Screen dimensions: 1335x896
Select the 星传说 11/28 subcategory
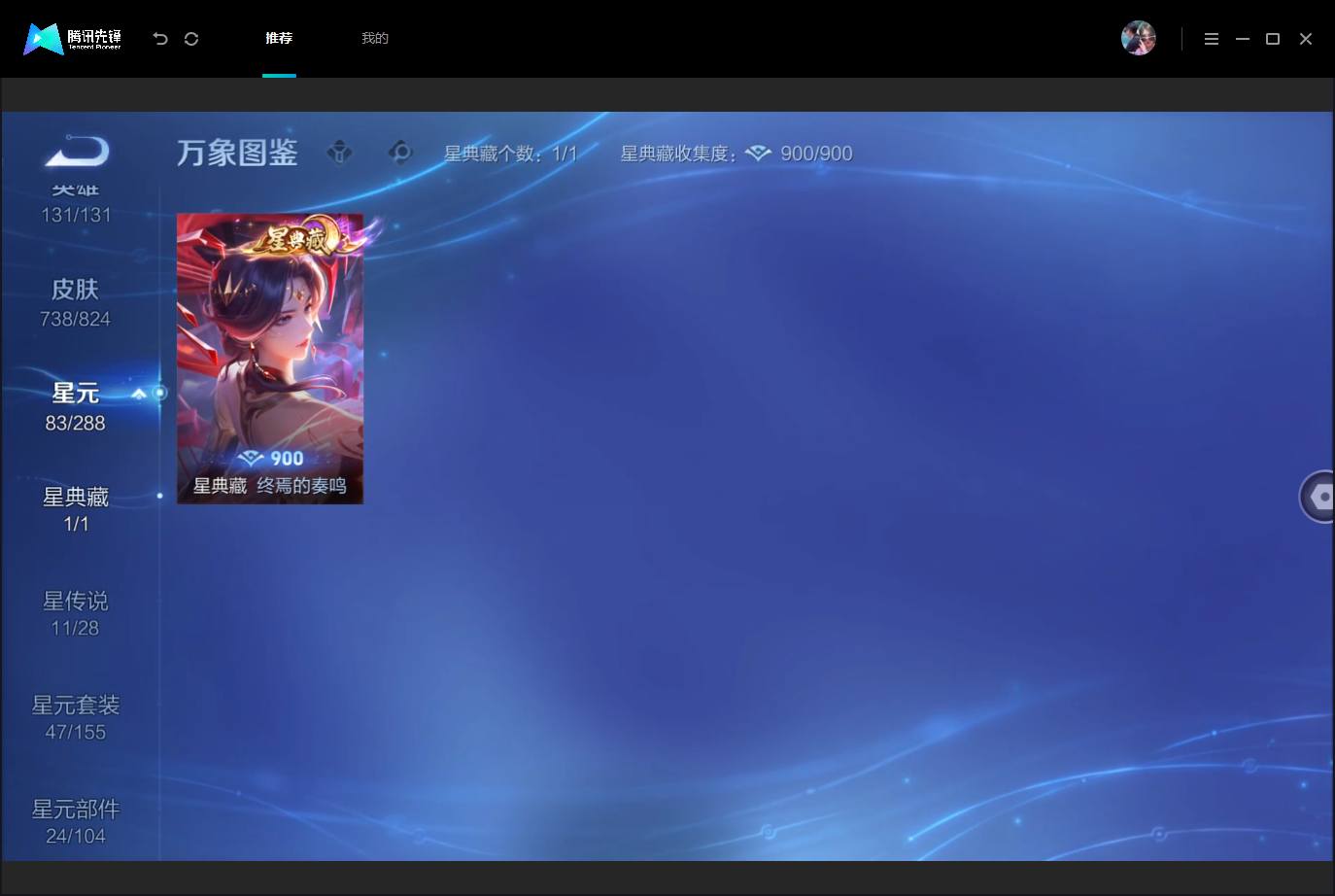(x=75, y=613)
